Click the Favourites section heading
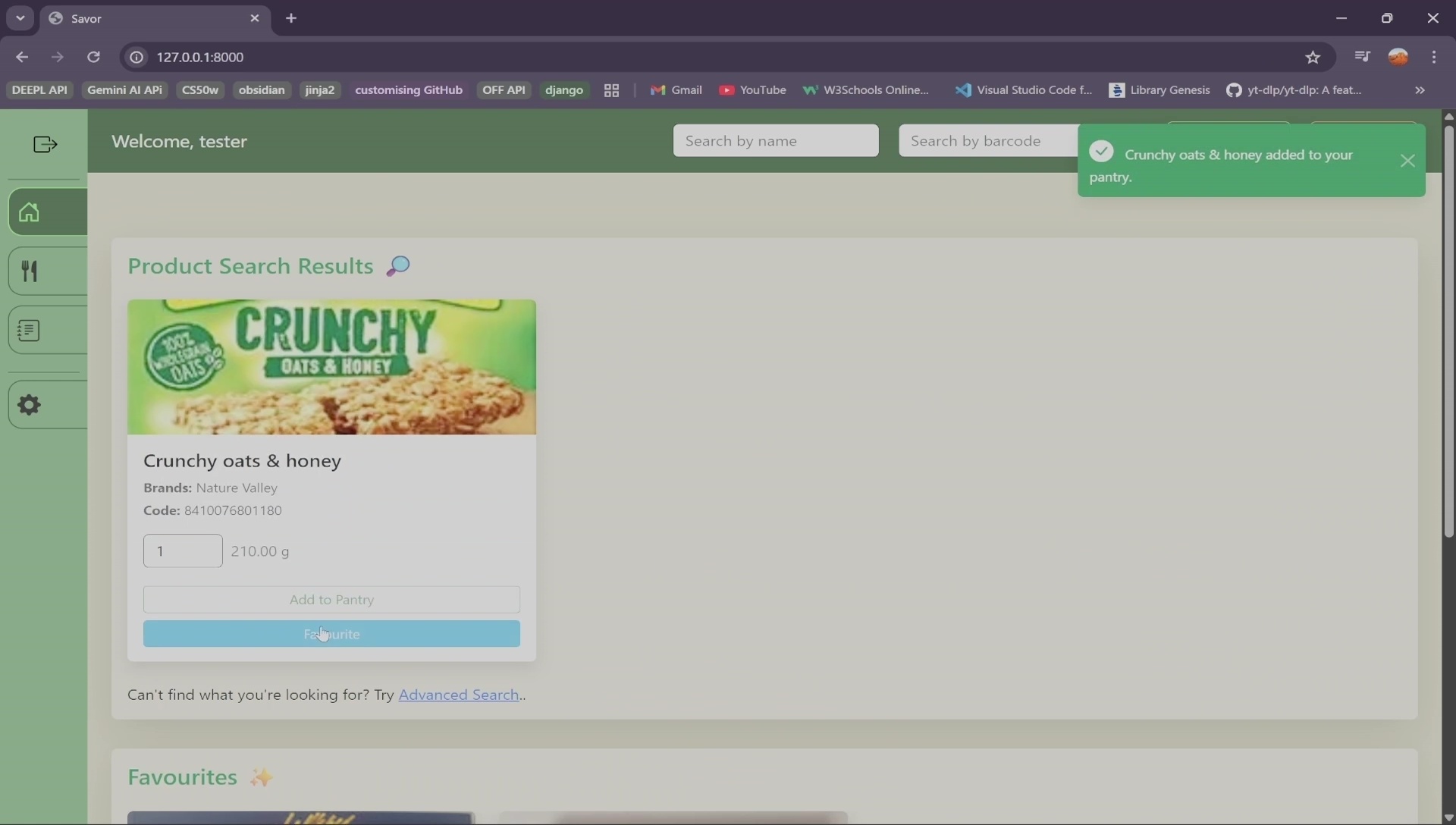The height and width of the screenshot is (825, 1456). pos(182,777)
